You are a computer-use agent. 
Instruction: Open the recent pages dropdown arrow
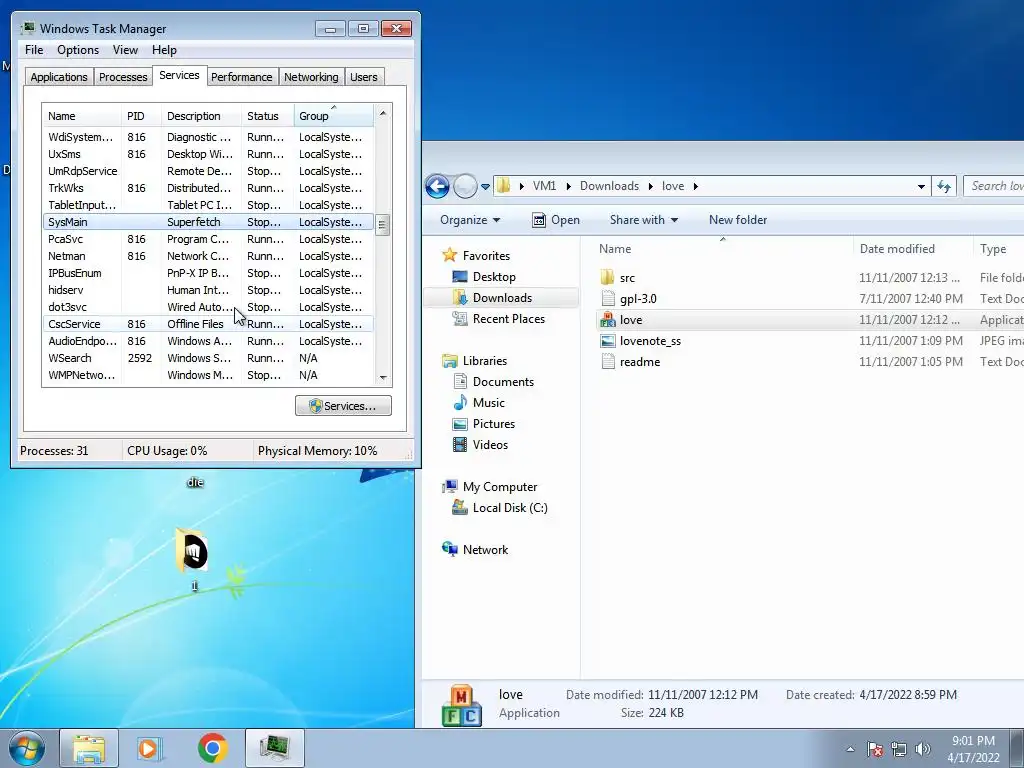point(485,187)
